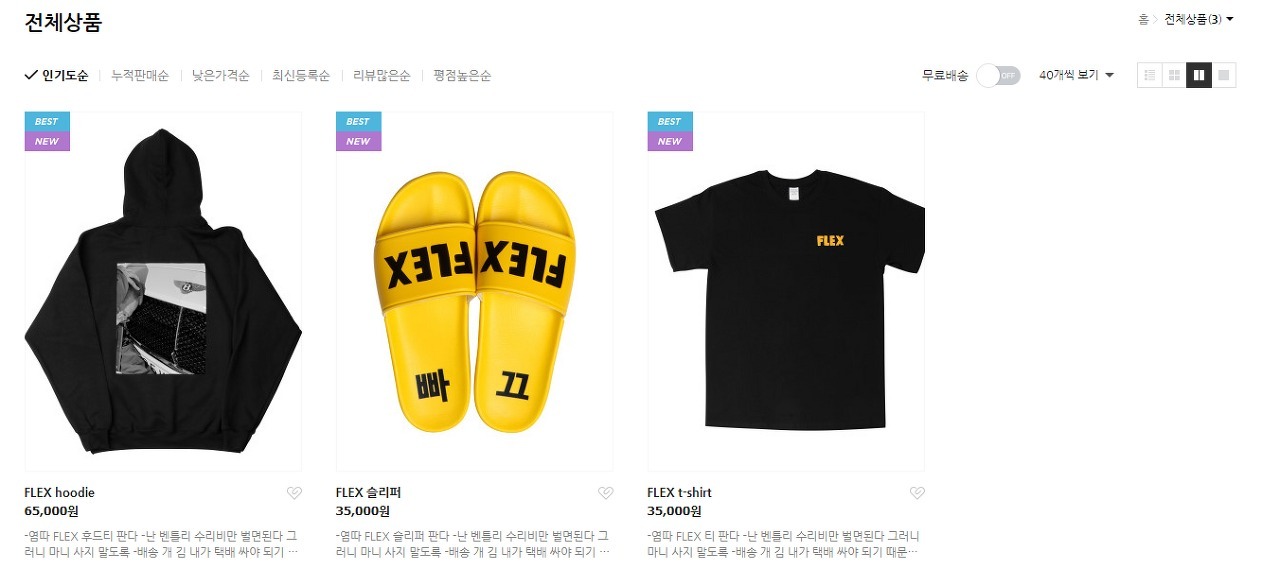Click heart icon for FLEX 슬리퍼
The width and height of the screenshot is (1280, 586).
tap(605, 493)
